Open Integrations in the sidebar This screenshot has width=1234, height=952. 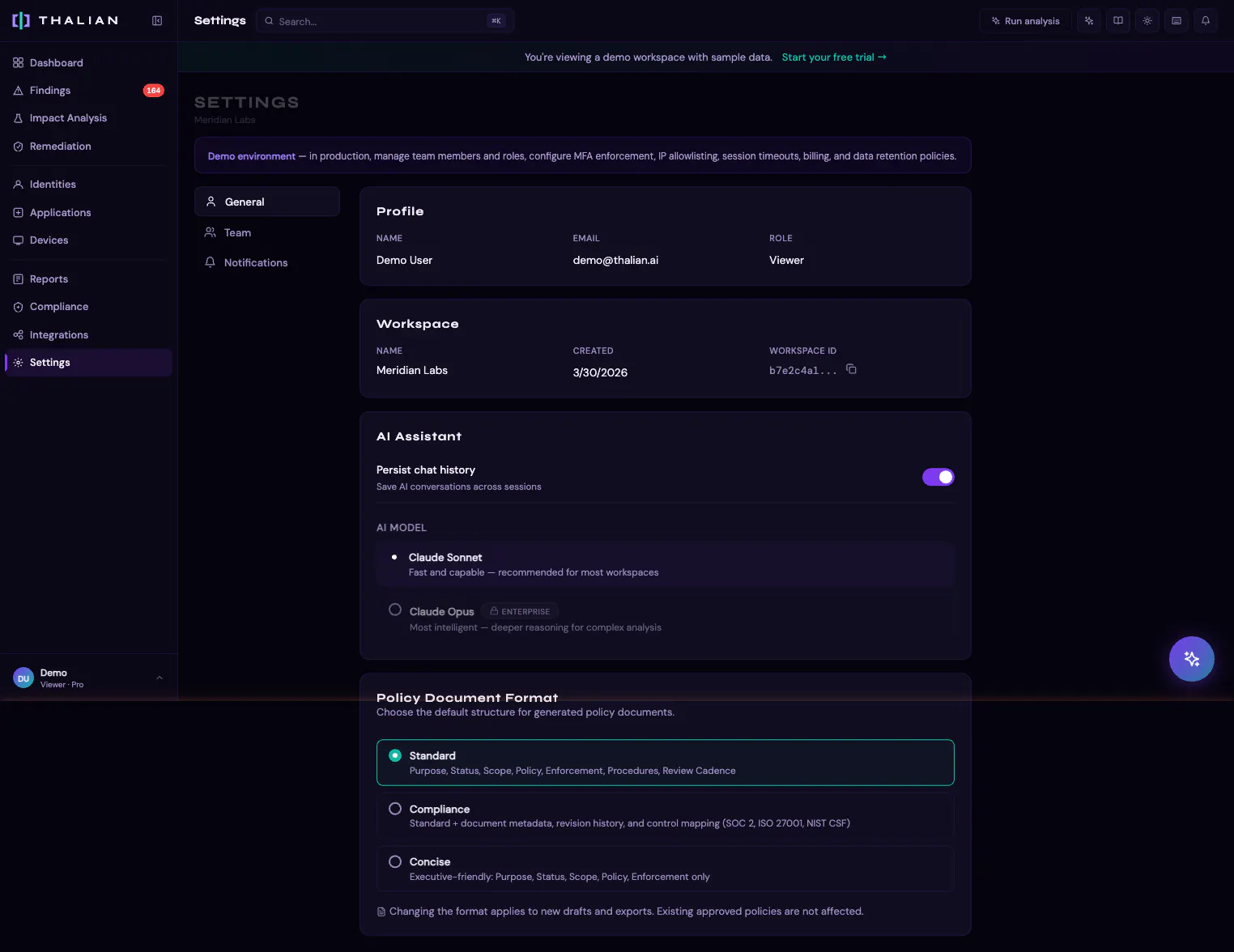click(88, 335)
